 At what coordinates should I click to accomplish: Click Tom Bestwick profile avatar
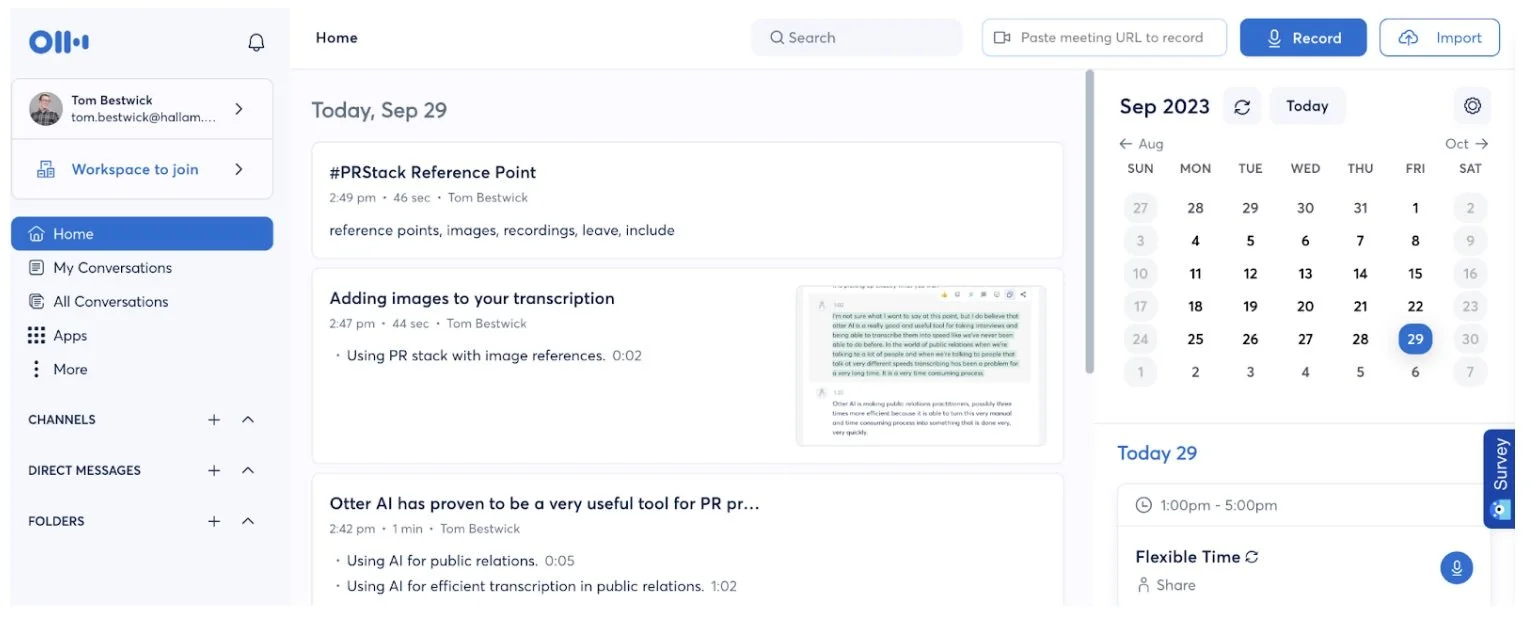(x=46, y=109)
